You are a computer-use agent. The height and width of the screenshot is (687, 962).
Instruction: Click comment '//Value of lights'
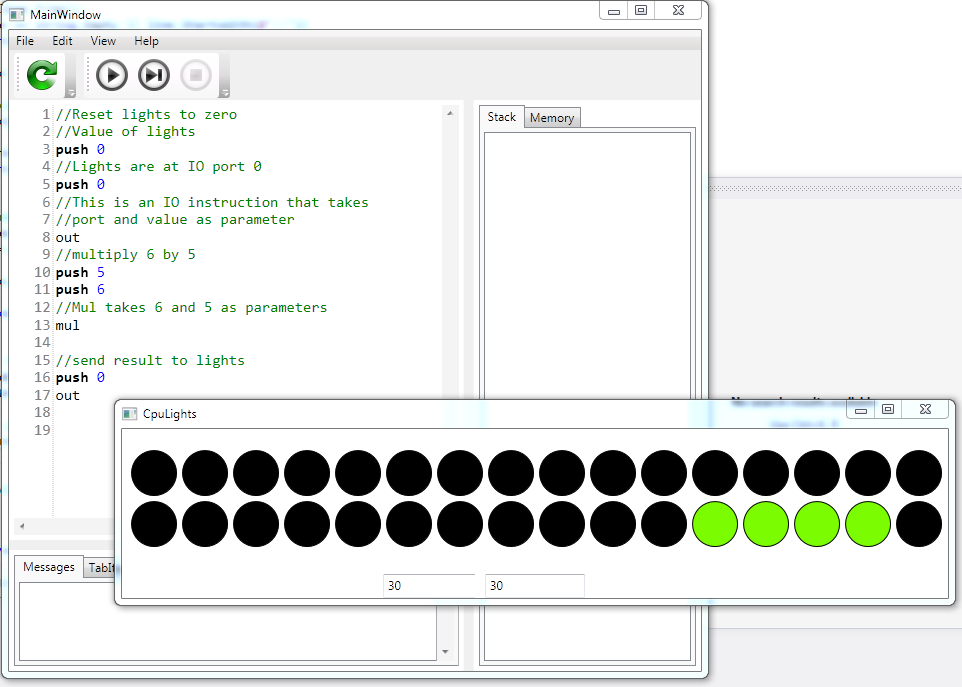pos(125,131)
